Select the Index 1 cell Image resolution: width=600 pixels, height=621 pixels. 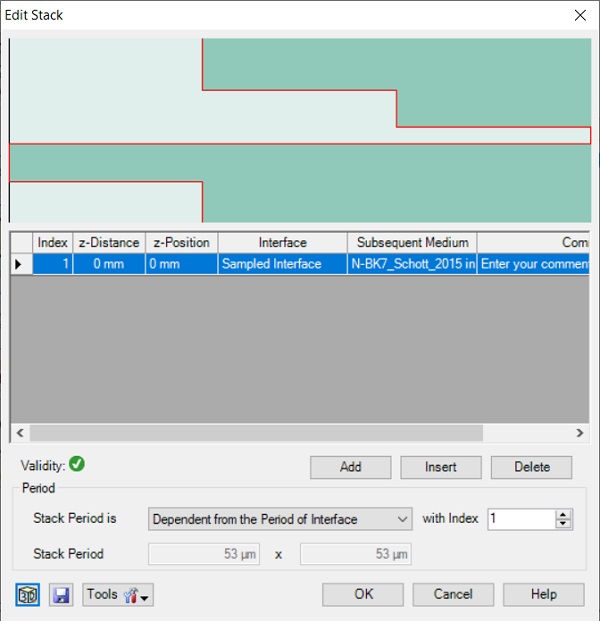(52, 264)
